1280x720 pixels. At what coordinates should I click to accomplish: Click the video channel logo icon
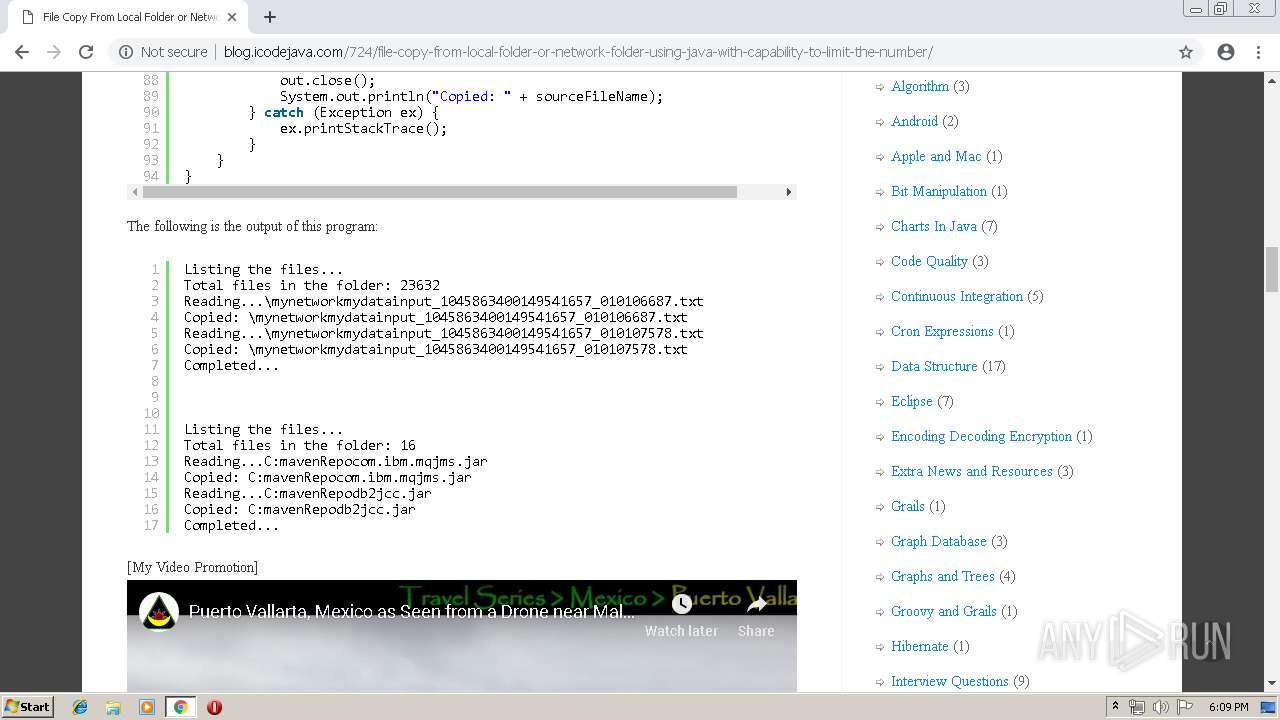(x=158, y=611)
